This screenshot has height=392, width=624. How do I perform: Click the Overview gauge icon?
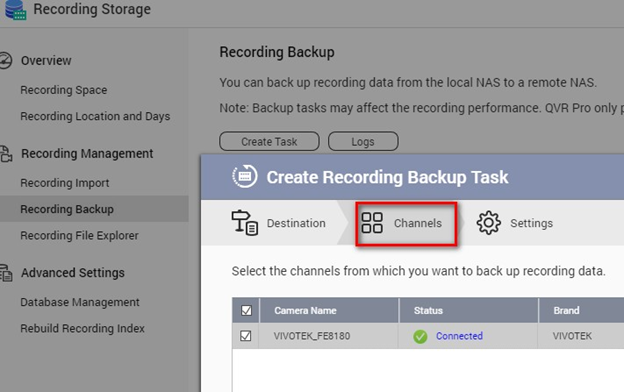pos(6,60)
